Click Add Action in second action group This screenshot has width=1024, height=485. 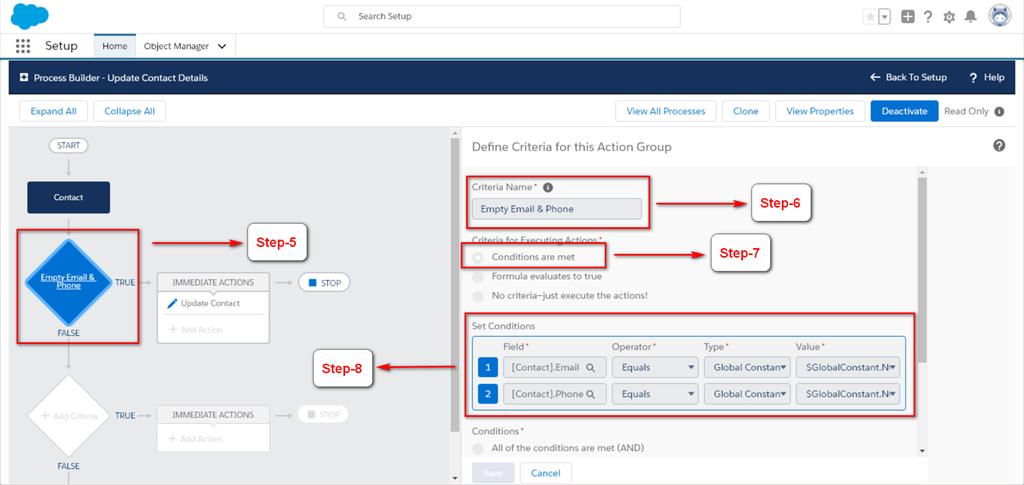point(196,439)
